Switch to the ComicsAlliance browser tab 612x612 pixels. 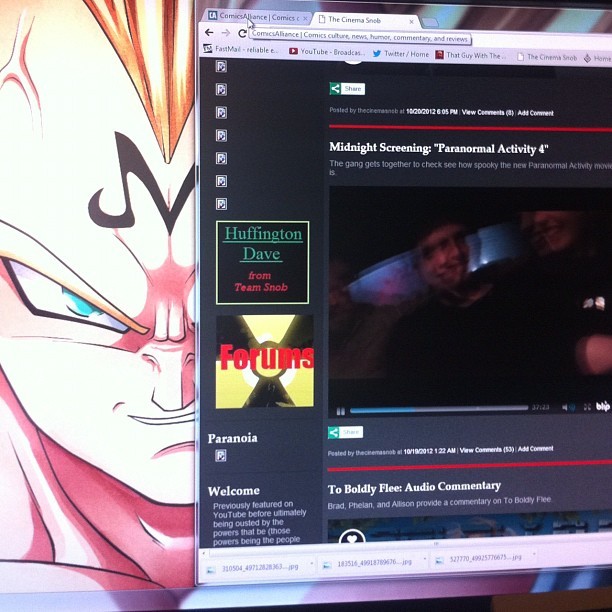point(258,17)
